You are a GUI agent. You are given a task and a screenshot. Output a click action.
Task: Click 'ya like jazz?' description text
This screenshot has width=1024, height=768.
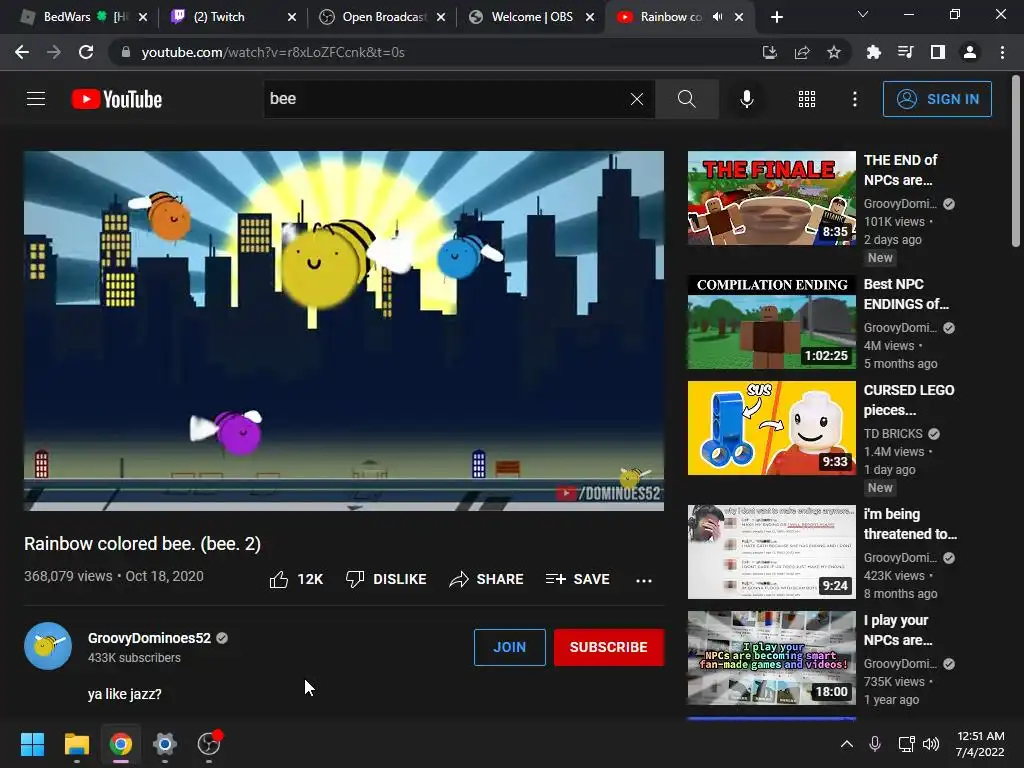[x=125, y=694]
